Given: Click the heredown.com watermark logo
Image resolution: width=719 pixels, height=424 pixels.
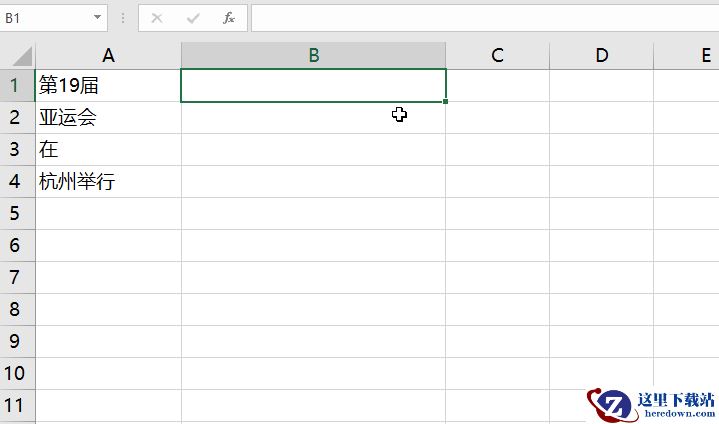Looking at the screenshot, I should tap(651, 405).
